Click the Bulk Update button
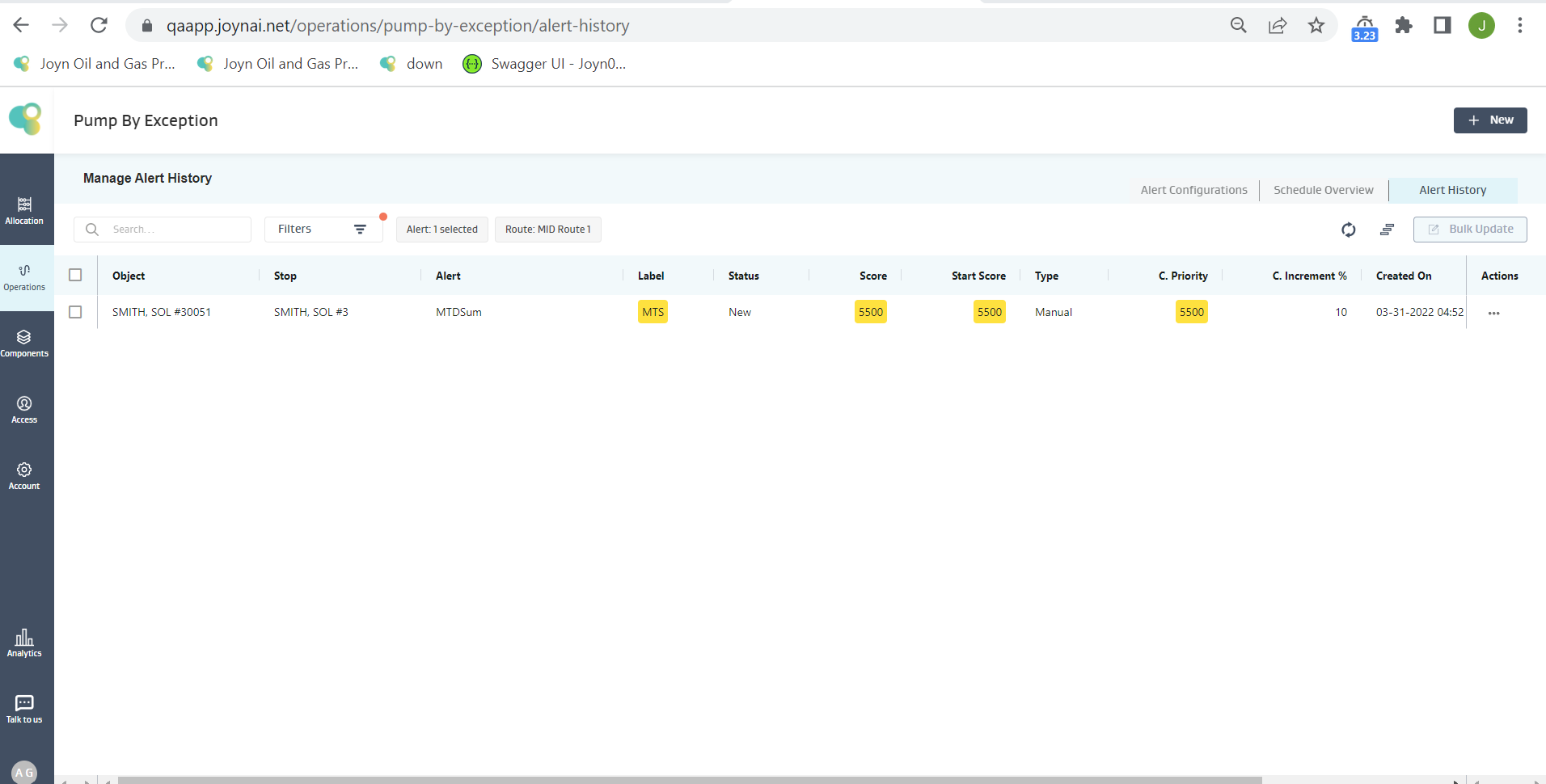Viewport: 1546px width, 784px height. coord(1469,230)
